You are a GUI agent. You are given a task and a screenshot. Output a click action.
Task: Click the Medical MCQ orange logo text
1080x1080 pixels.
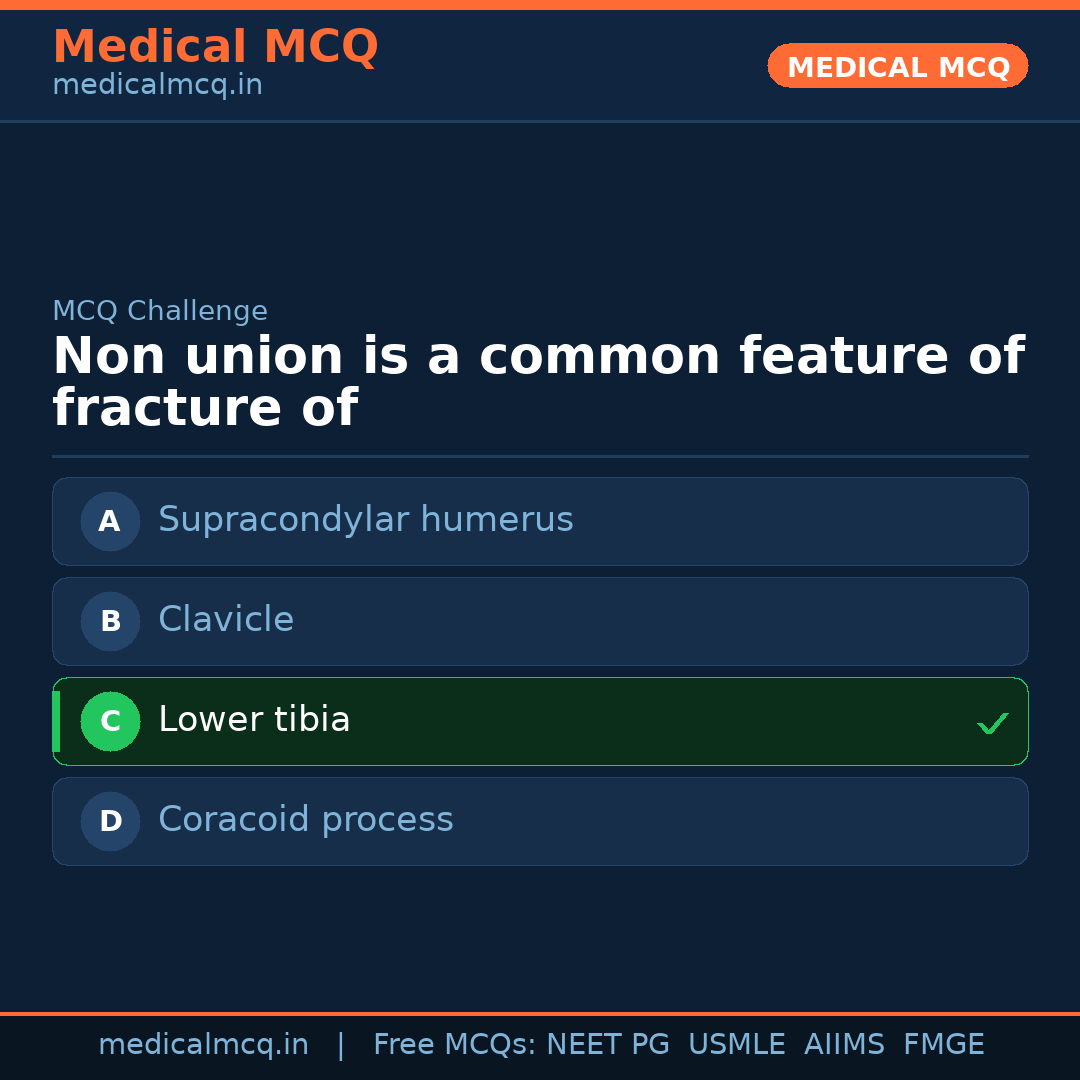(215, 47)
